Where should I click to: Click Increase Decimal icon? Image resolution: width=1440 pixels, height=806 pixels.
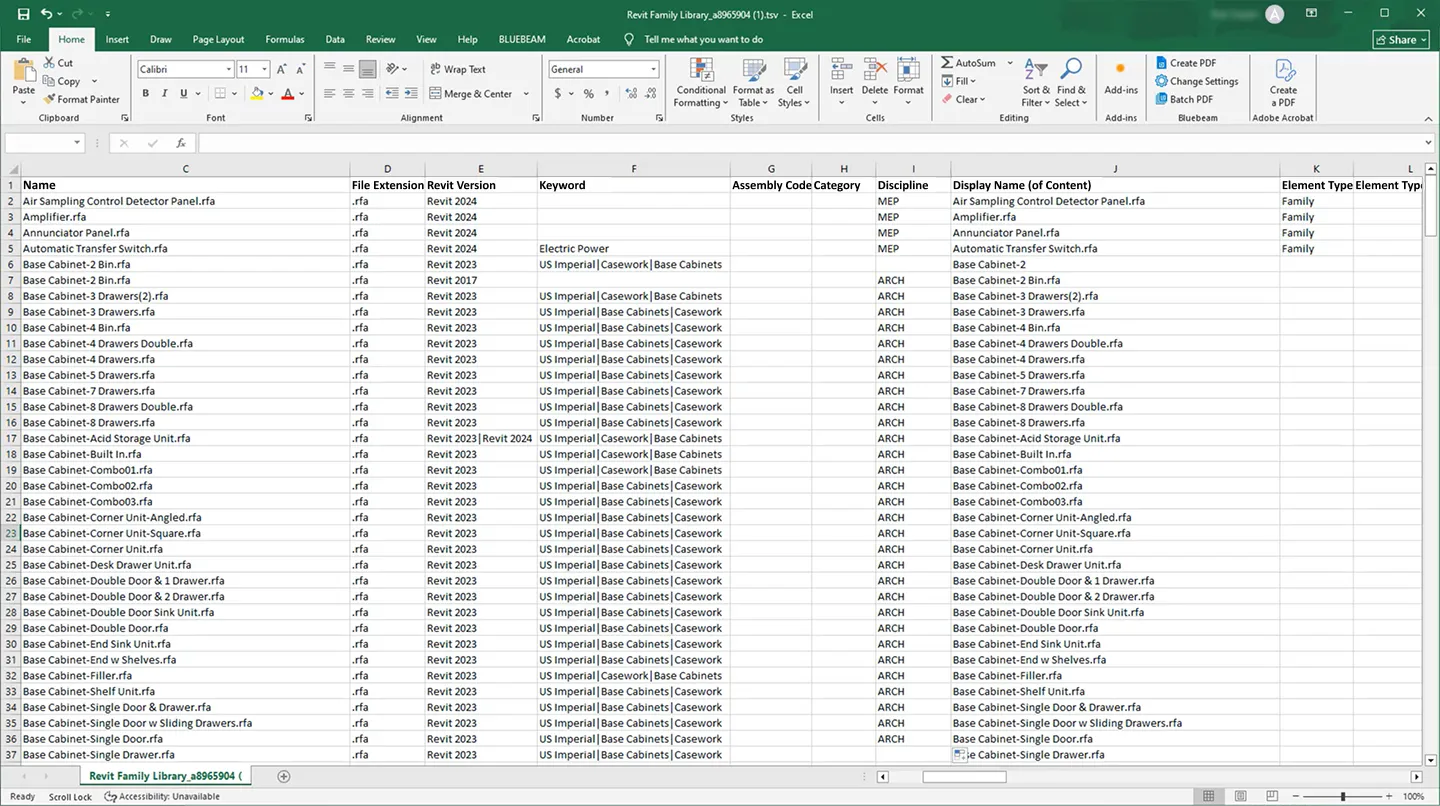633,94
